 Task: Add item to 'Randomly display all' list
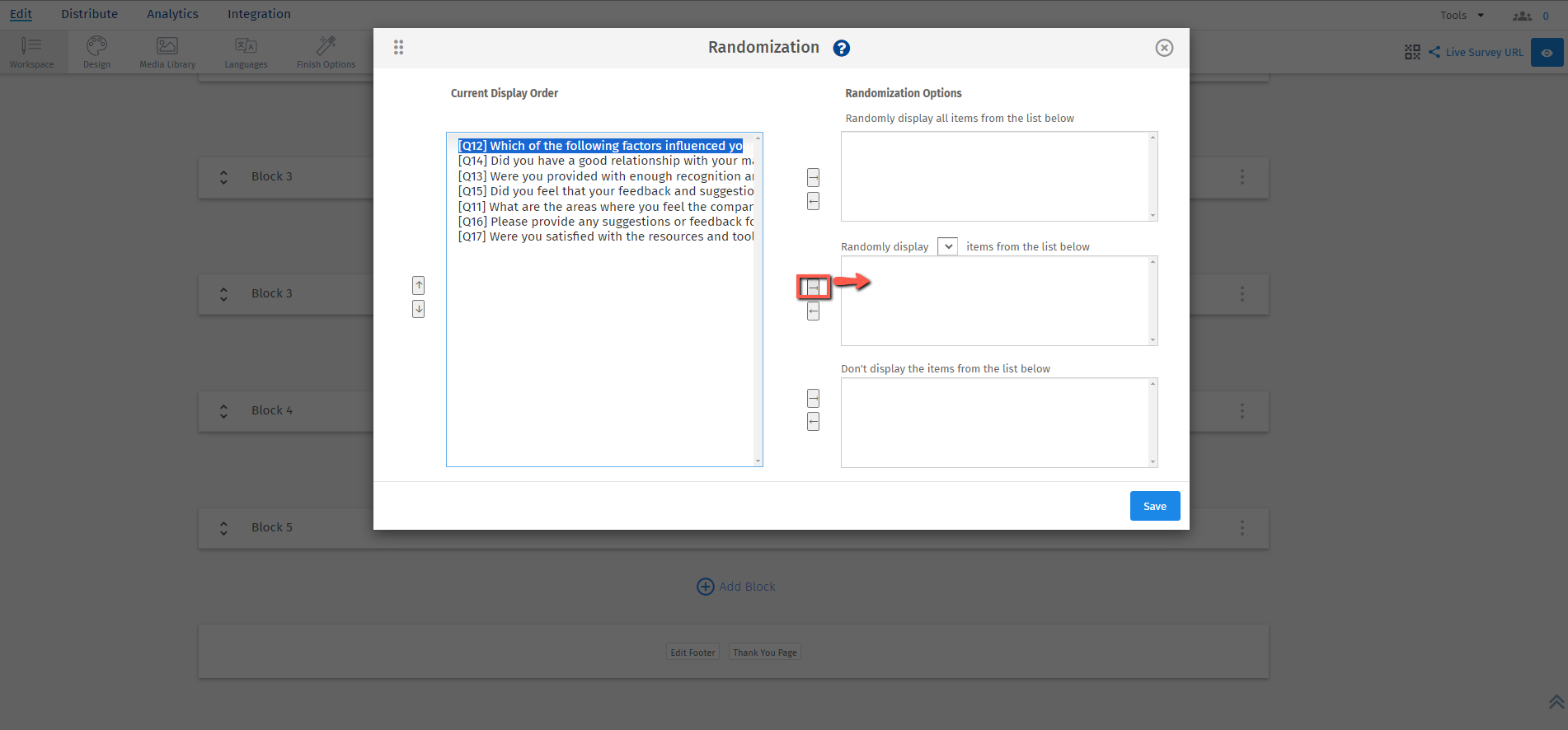813,177
